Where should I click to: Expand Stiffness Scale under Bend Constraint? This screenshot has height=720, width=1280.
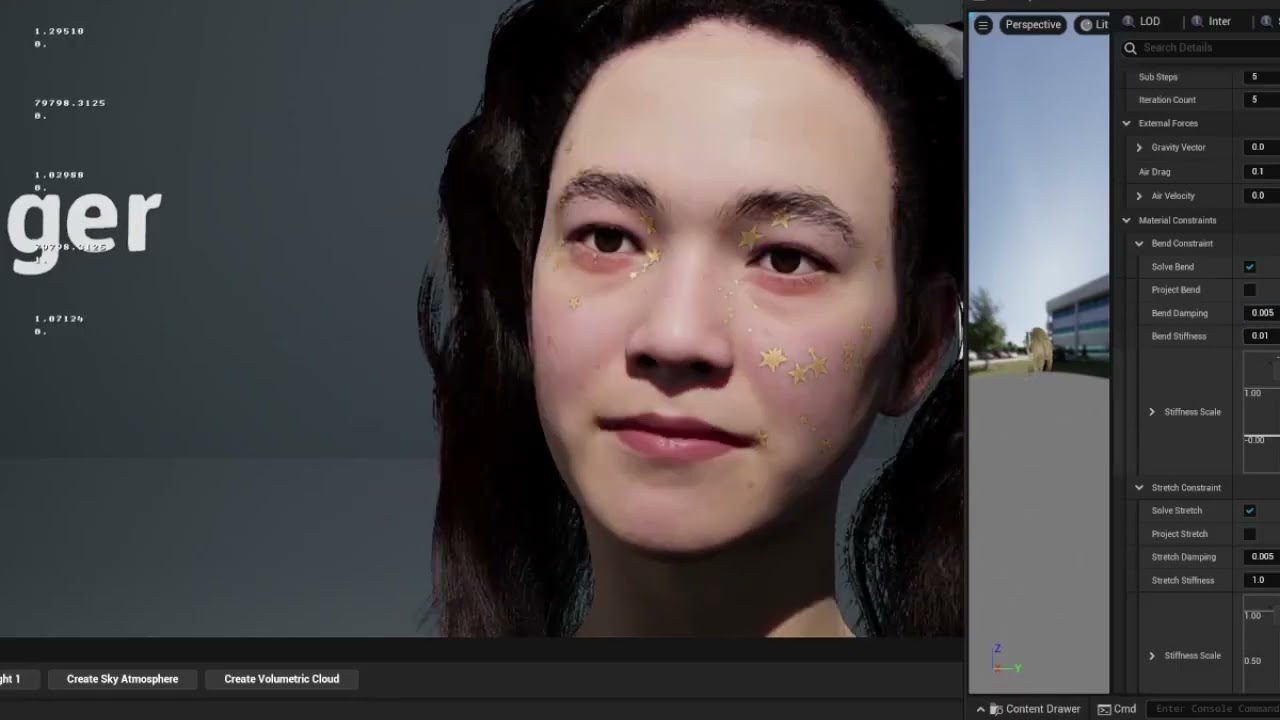1152,412
